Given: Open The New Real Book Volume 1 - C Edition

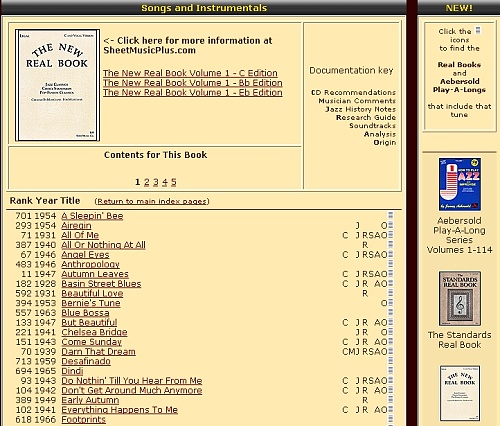Looking at the screenshot, I should [190, 73].
